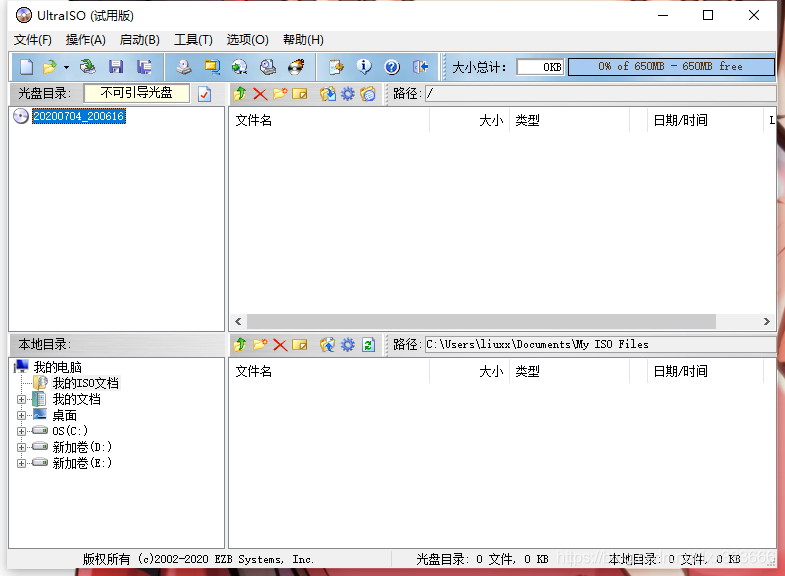Select 我的ISO文档 folder
This screenshot has width=785, height=576.
tap(86, 383)
